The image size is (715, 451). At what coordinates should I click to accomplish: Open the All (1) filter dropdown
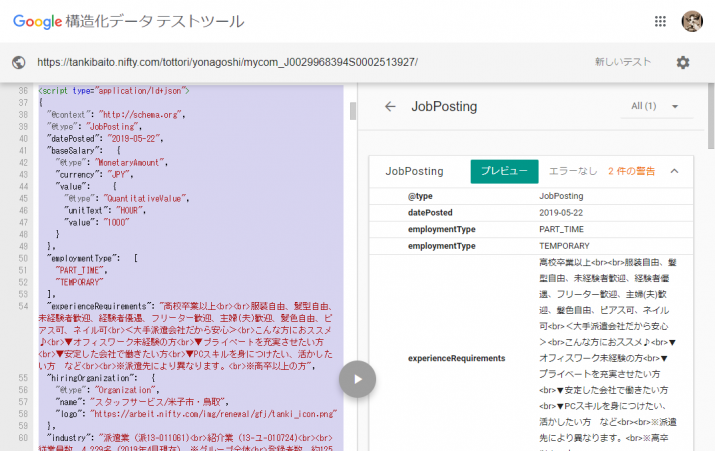click(655, 106)
